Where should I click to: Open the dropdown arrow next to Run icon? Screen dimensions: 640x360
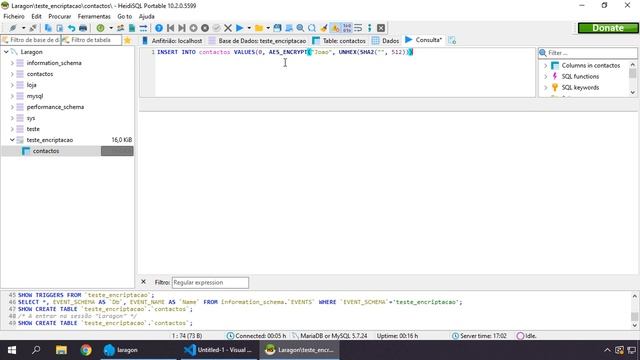[x=249, y=28]
